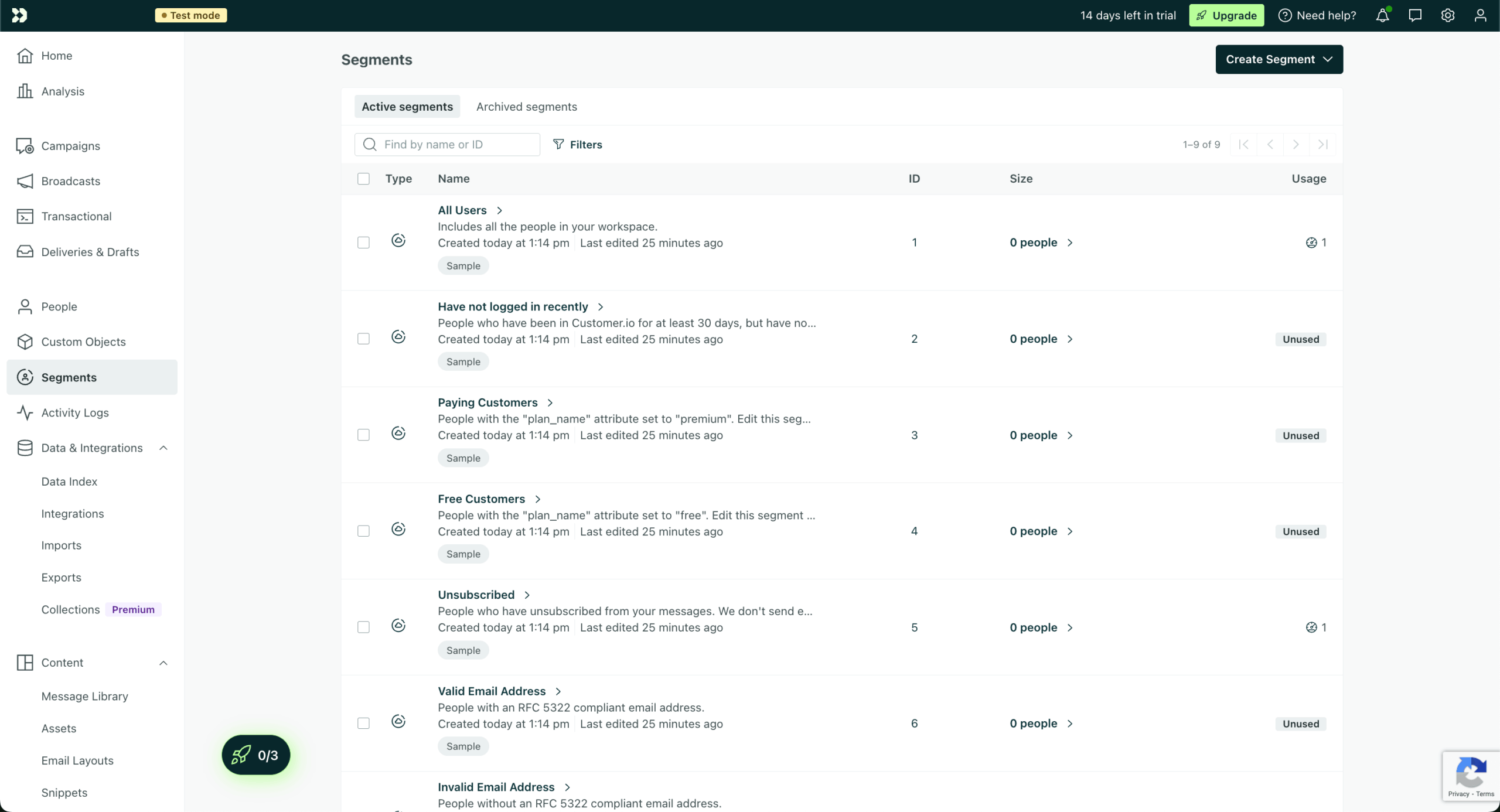Click Find by name or ID field
This screenshot has width=1500, height=812.
tap(447, 144)
